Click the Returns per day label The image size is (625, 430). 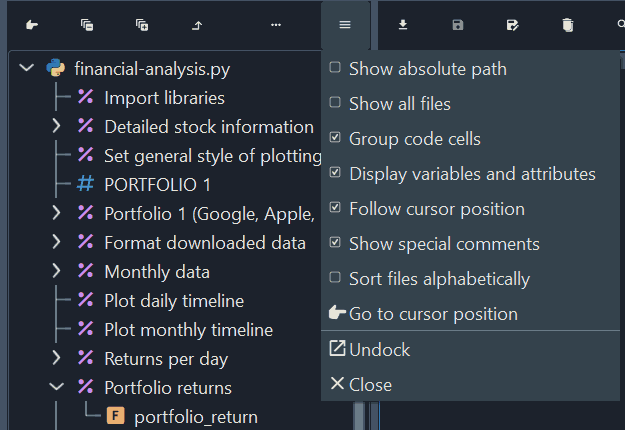(166, 359)
